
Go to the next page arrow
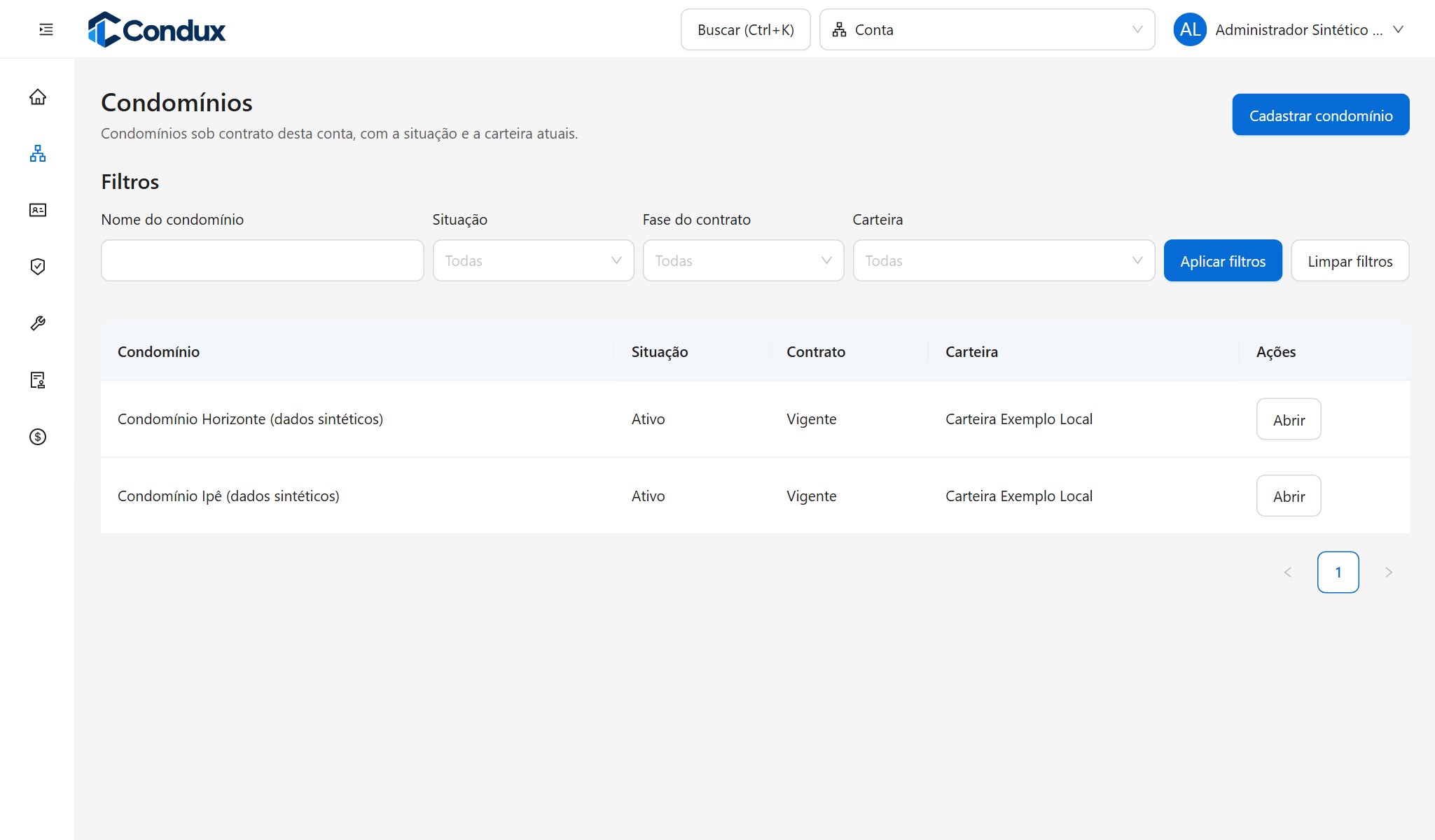tap(1389, 573)
